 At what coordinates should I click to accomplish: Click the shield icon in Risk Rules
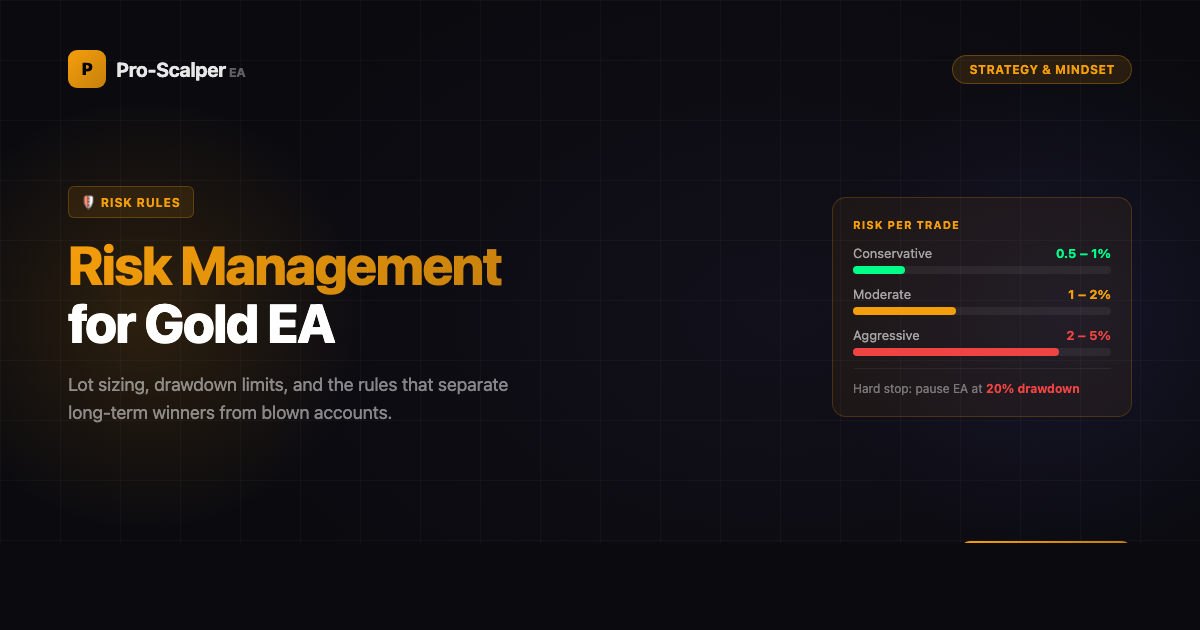tap(88, 202)
